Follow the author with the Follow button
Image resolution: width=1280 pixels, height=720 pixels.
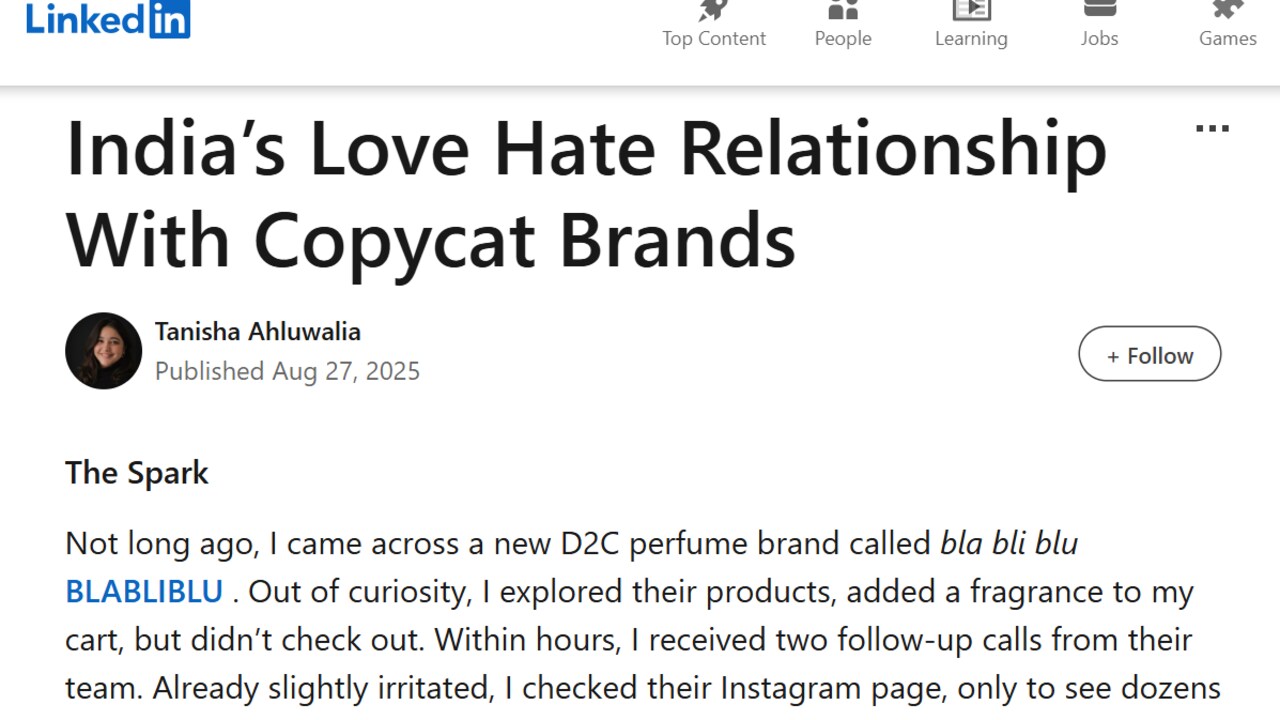tap(1149, 354)
